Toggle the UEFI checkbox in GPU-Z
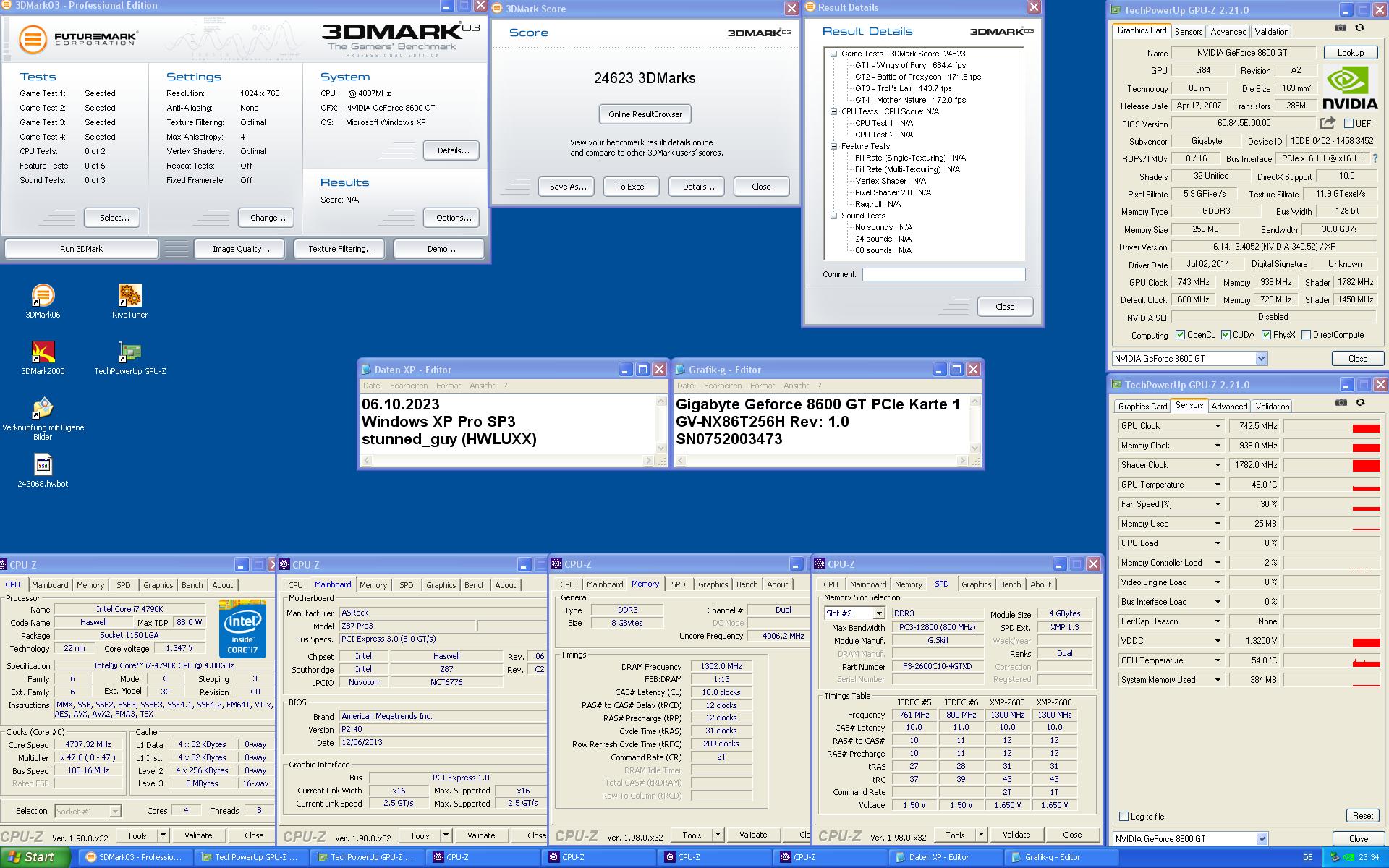 point(1348,124)
